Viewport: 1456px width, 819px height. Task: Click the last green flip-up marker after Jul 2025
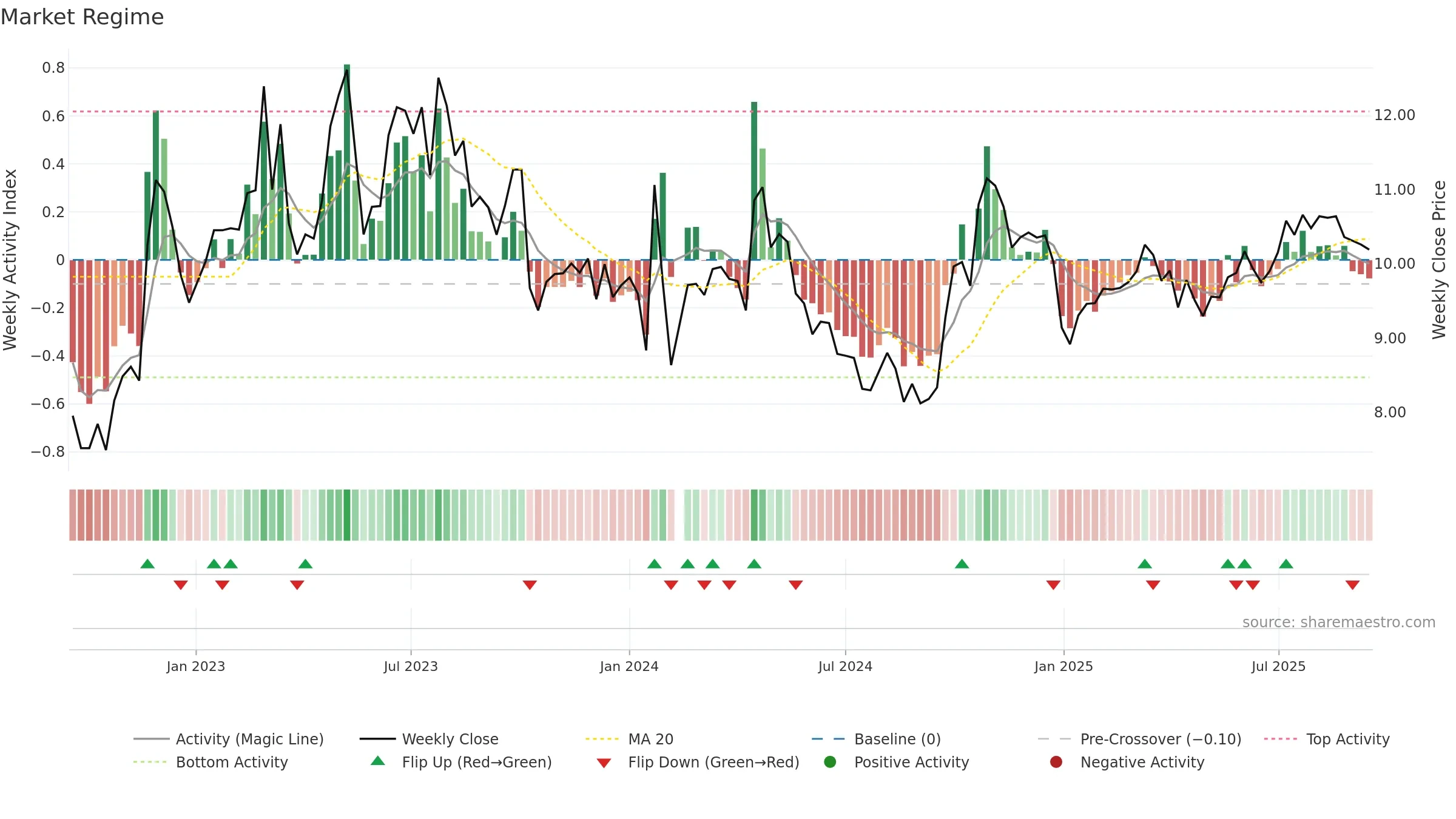point(1286,564)
